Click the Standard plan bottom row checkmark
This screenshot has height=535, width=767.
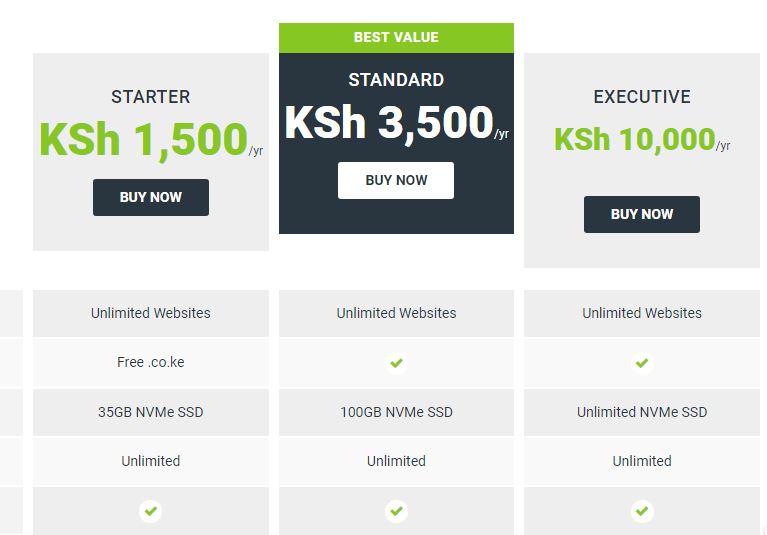(396, 511)
